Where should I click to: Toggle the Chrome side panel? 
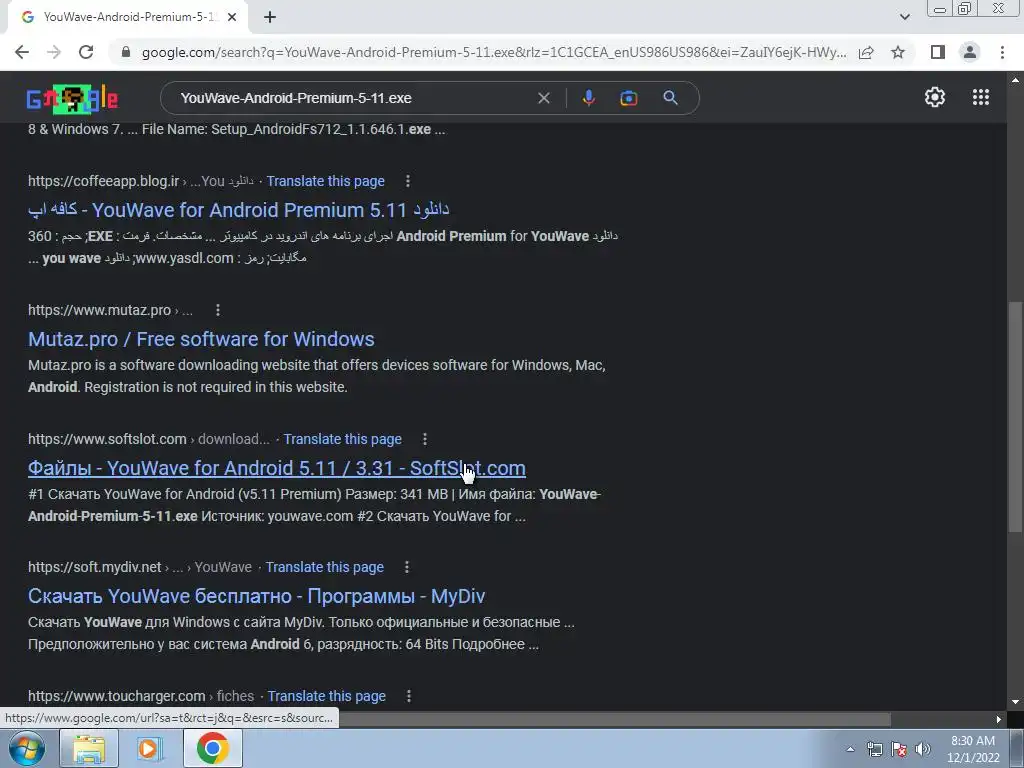click(x=938, y=52)
